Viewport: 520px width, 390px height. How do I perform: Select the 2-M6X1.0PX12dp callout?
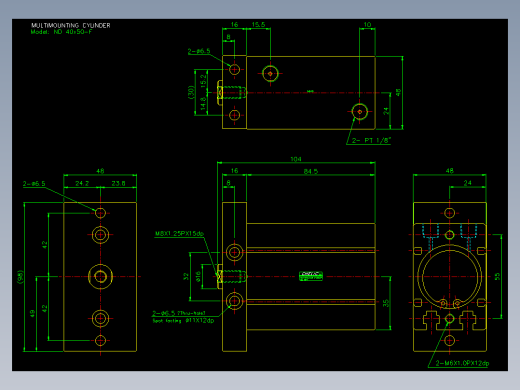(462, 363)
